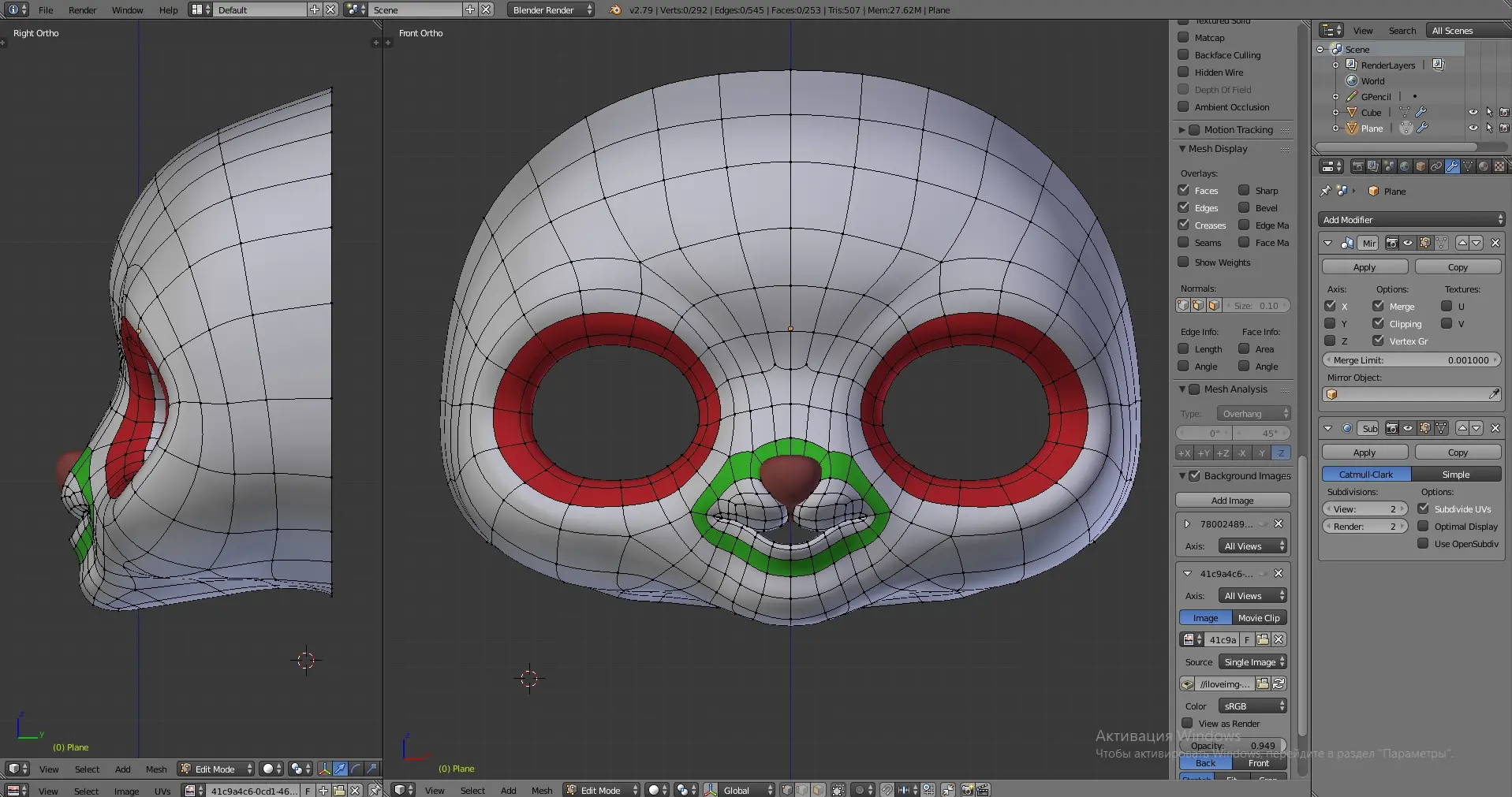Click the Mirror Object eyedropper icon

click(x=1494, y=394)
